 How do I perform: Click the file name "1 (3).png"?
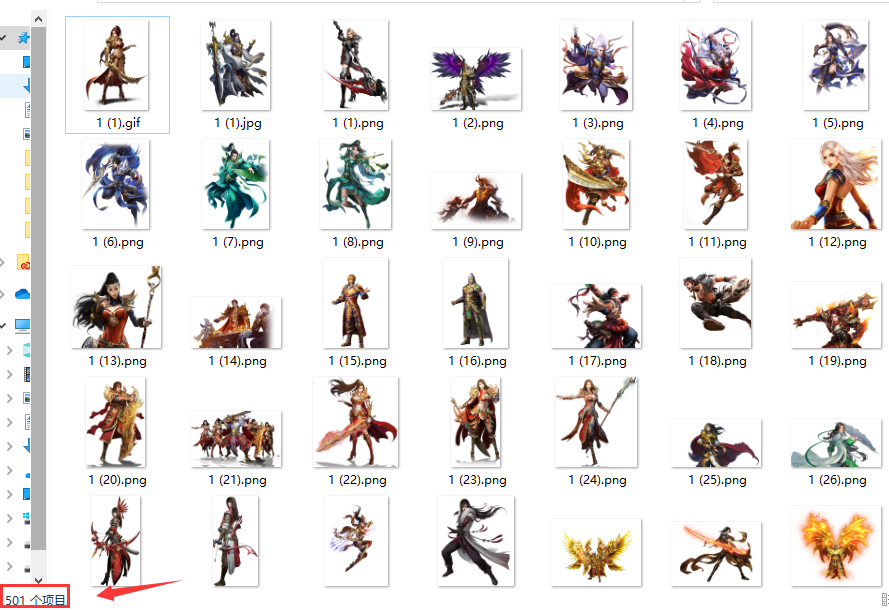pyautogui.click(x=598, y=123)
